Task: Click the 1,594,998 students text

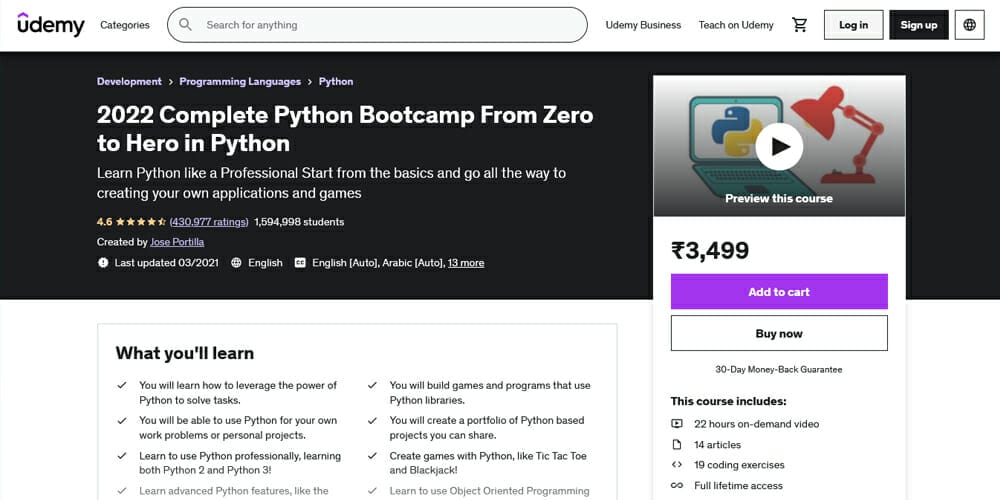Action: (x=299, y=222)
